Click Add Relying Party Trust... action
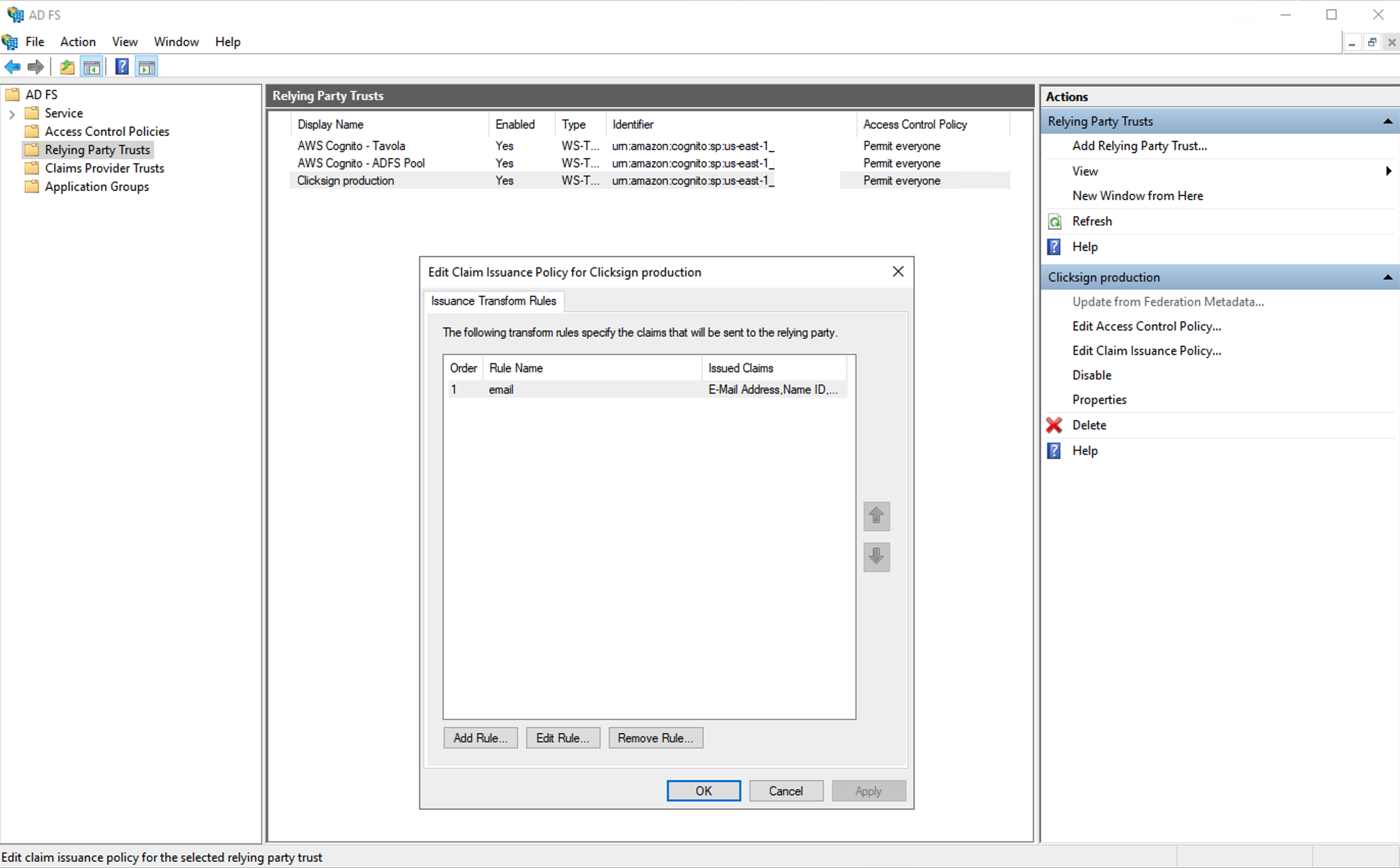The image size is (1400, 868). (1139, 146)
